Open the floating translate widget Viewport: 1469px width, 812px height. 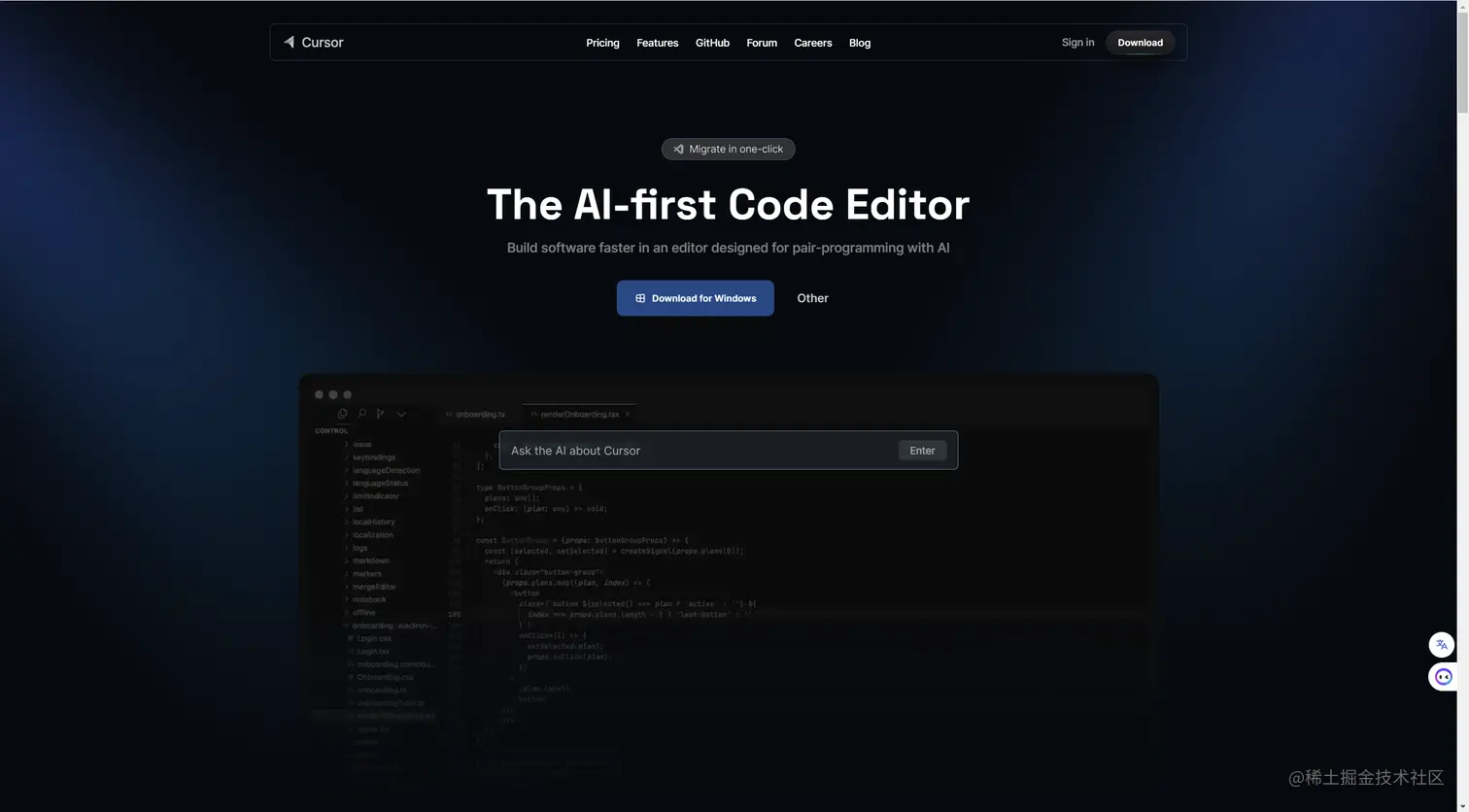click(1442, 644)
